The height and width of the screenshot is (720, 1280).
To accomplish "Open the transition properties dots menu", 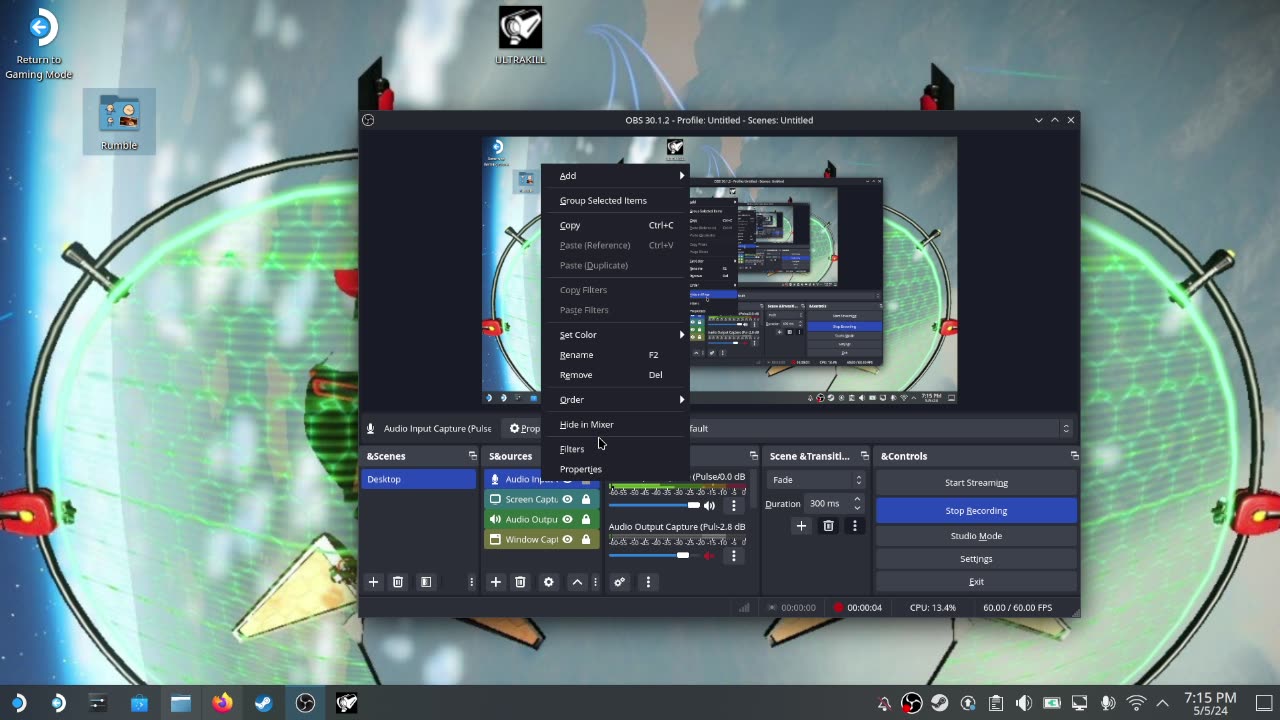I will (x=855, y=526).
